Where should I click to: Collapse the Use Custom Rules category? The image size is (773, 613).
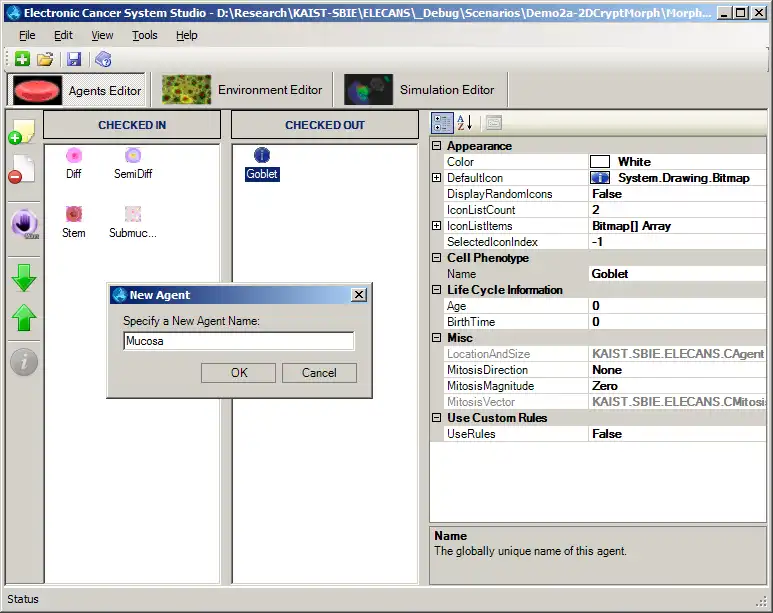(436, 417)
